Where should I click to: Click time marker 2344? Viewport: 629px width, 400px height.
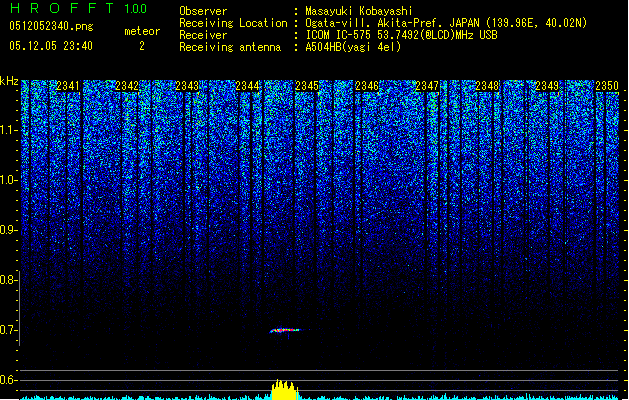tap(248, 86)
